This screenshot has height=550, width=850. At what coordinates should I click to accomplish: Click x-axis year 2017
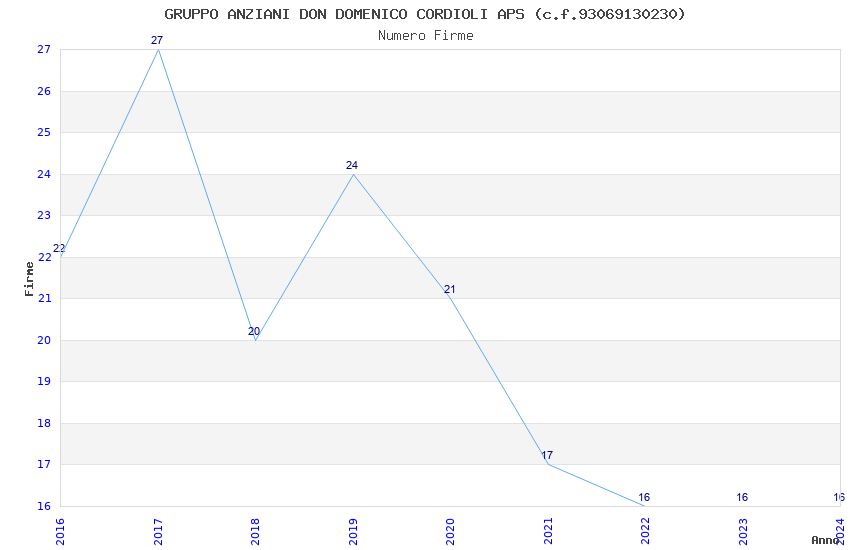pyautogui.click(x=158, y=532)
